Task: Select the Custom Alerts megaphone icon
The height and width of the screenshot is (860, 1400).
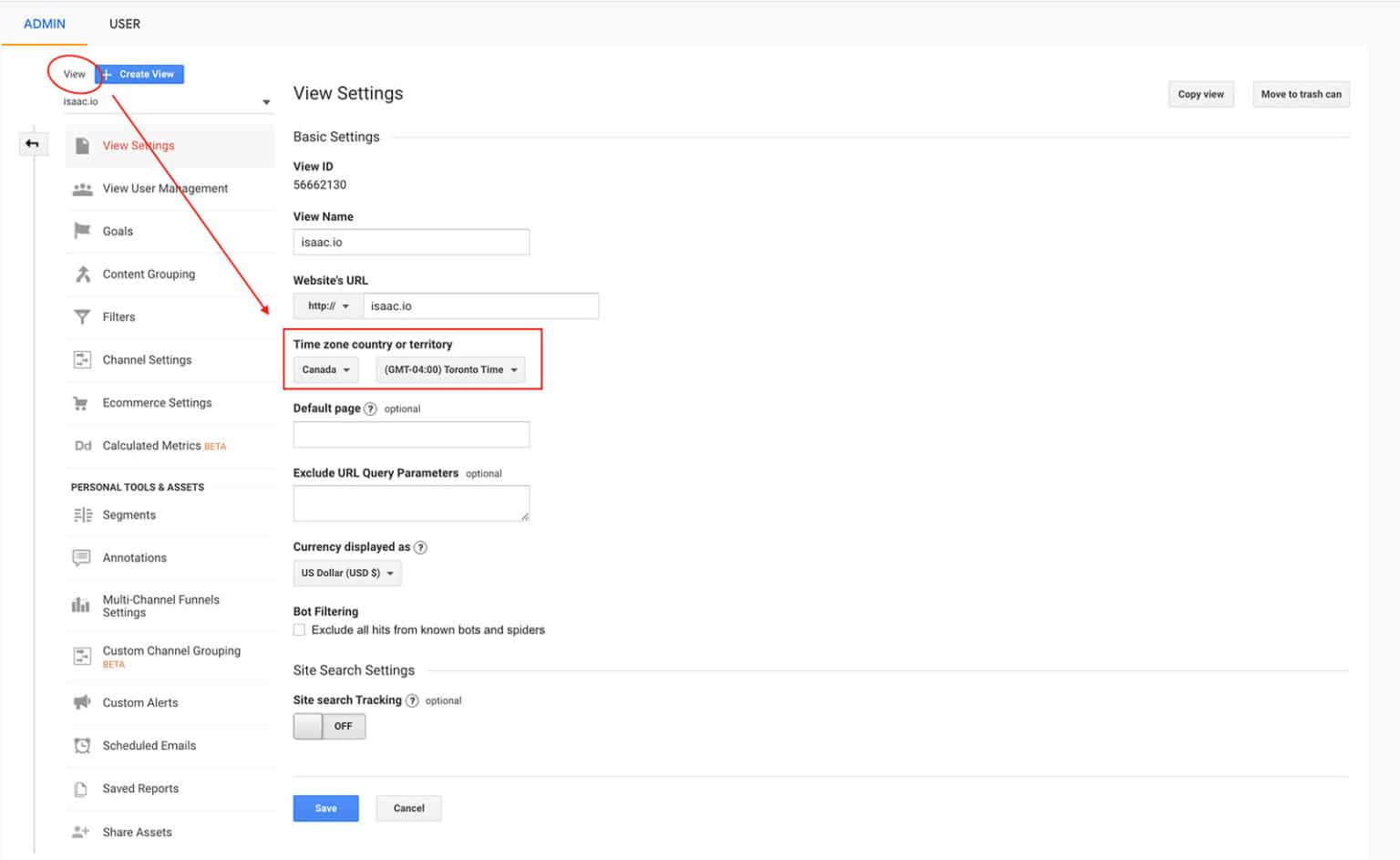Action: 81,702
